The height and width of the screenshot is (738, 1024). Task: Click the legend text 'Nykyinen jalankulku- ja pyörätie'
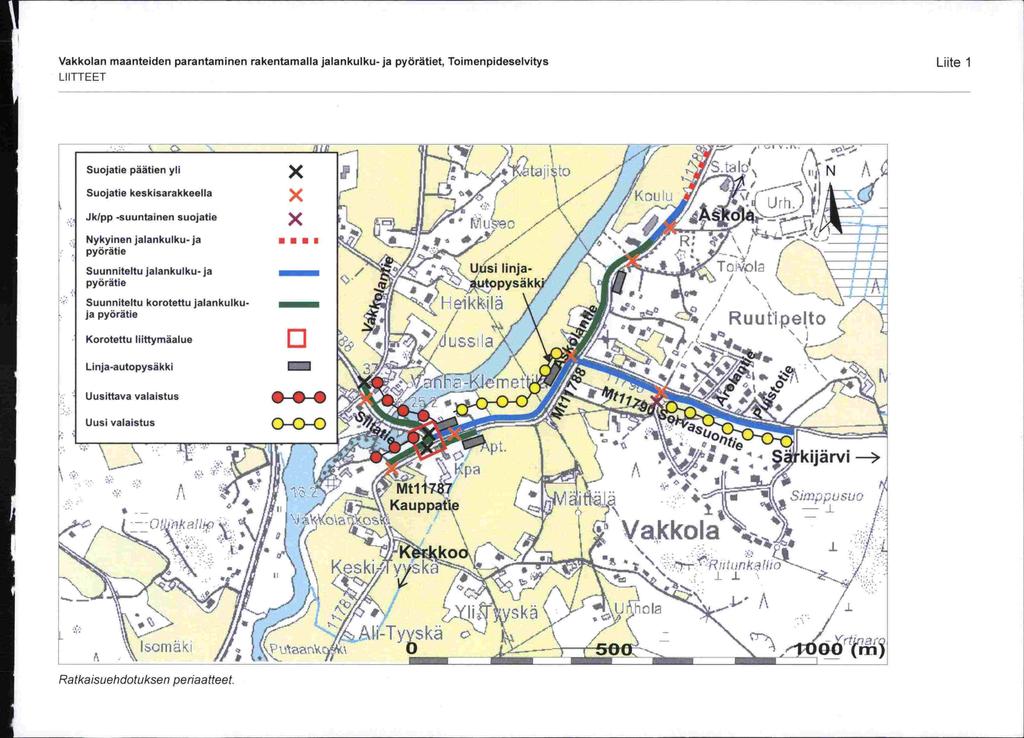144,245
